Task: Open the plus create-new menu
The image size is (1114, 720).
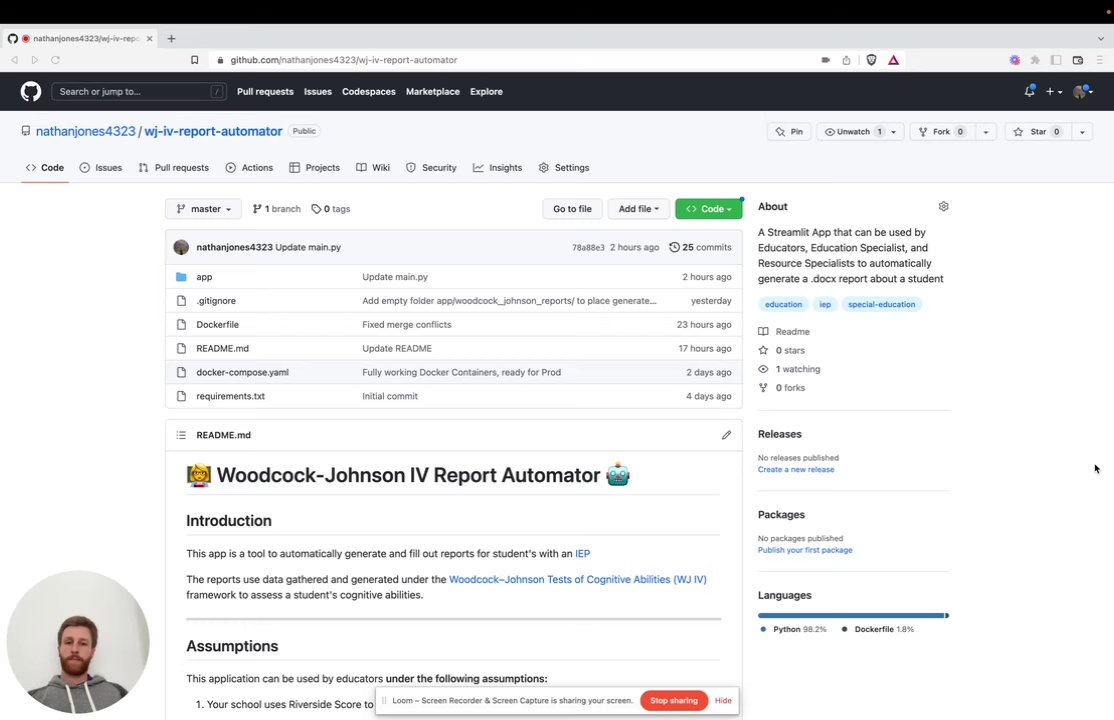Action: pyautogui.click(x=1054, y=92)
